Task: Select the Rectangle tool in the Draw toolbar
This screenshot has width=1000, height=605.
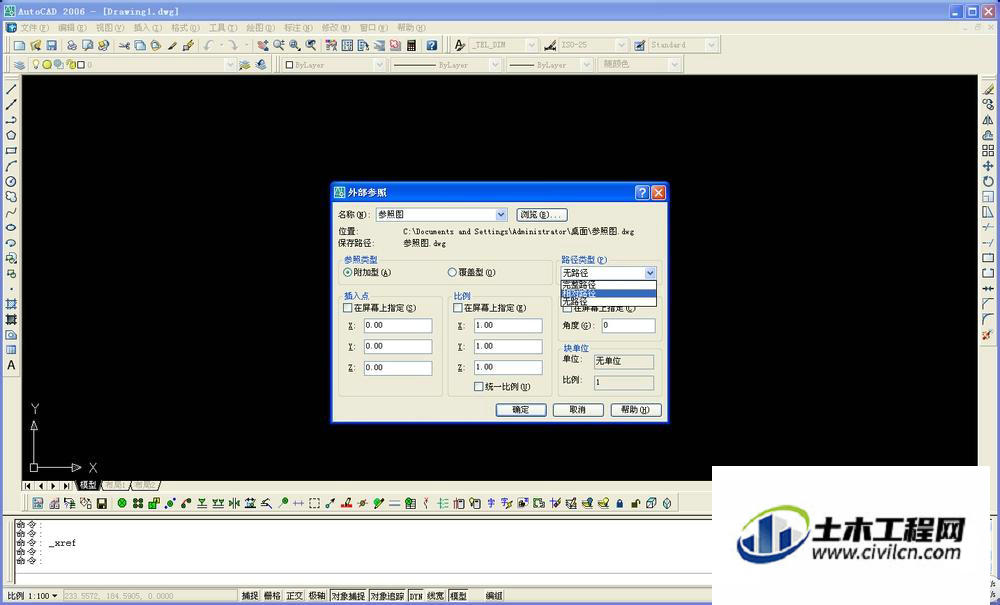Action: tap(11, 150)
